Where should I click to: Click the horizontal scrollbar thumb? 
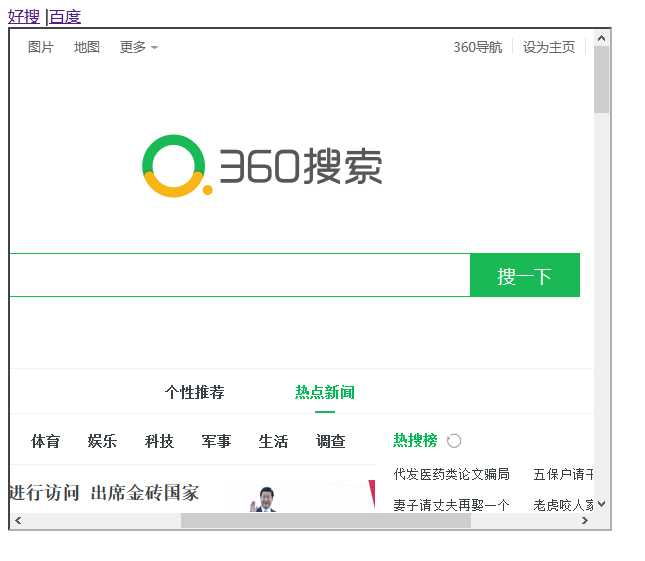click(326, 520)
